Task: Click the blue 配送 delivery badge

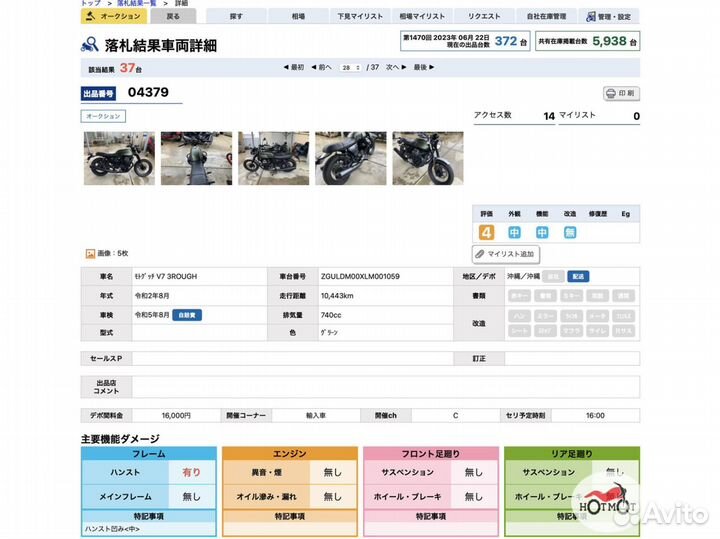Action: click(578, 276)
